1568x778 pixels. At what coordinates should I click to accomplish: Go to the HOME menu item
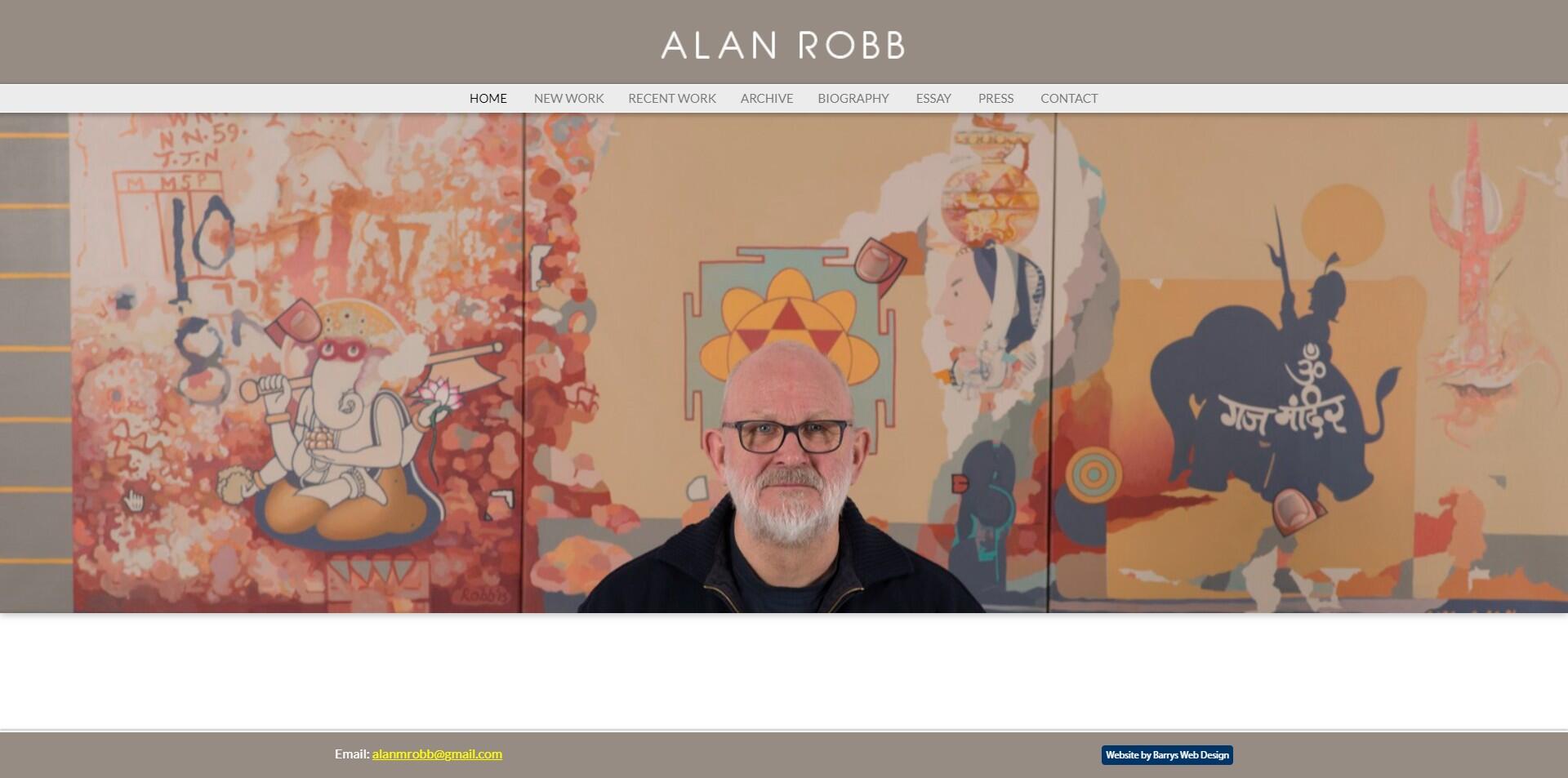(x=488, y=98)
